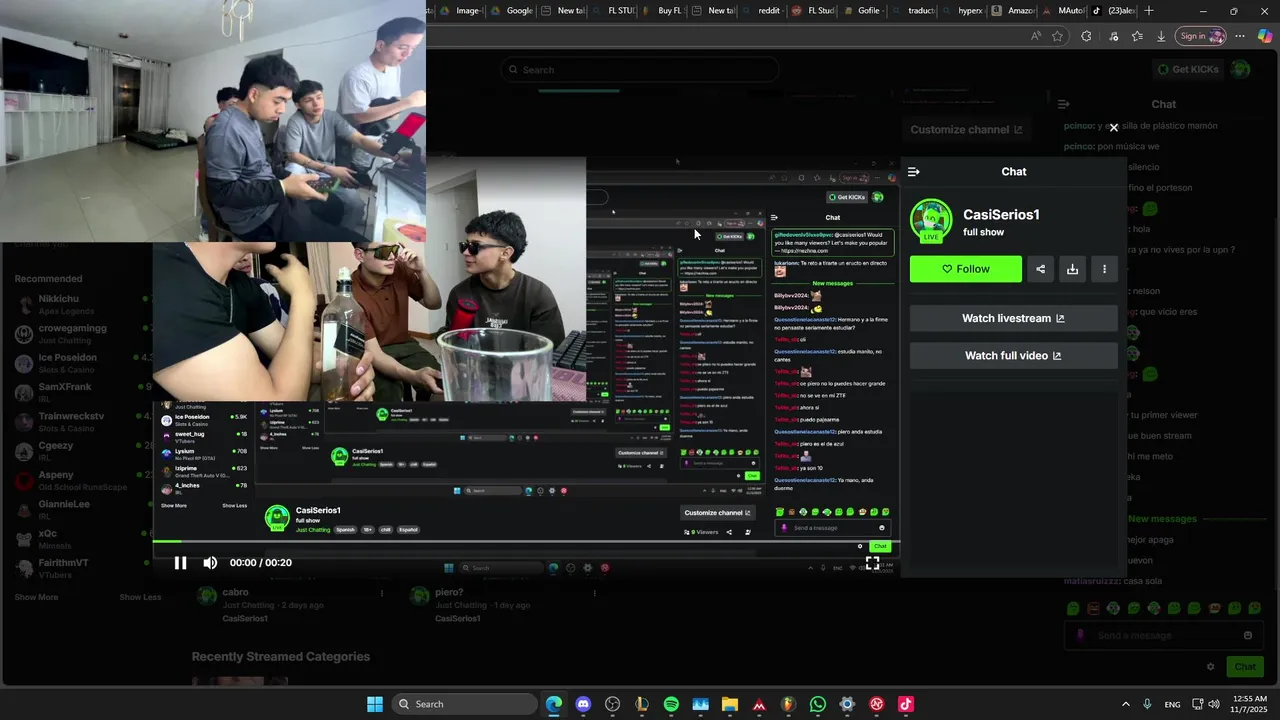Open Discord from the taskbar

click(584, 704)
